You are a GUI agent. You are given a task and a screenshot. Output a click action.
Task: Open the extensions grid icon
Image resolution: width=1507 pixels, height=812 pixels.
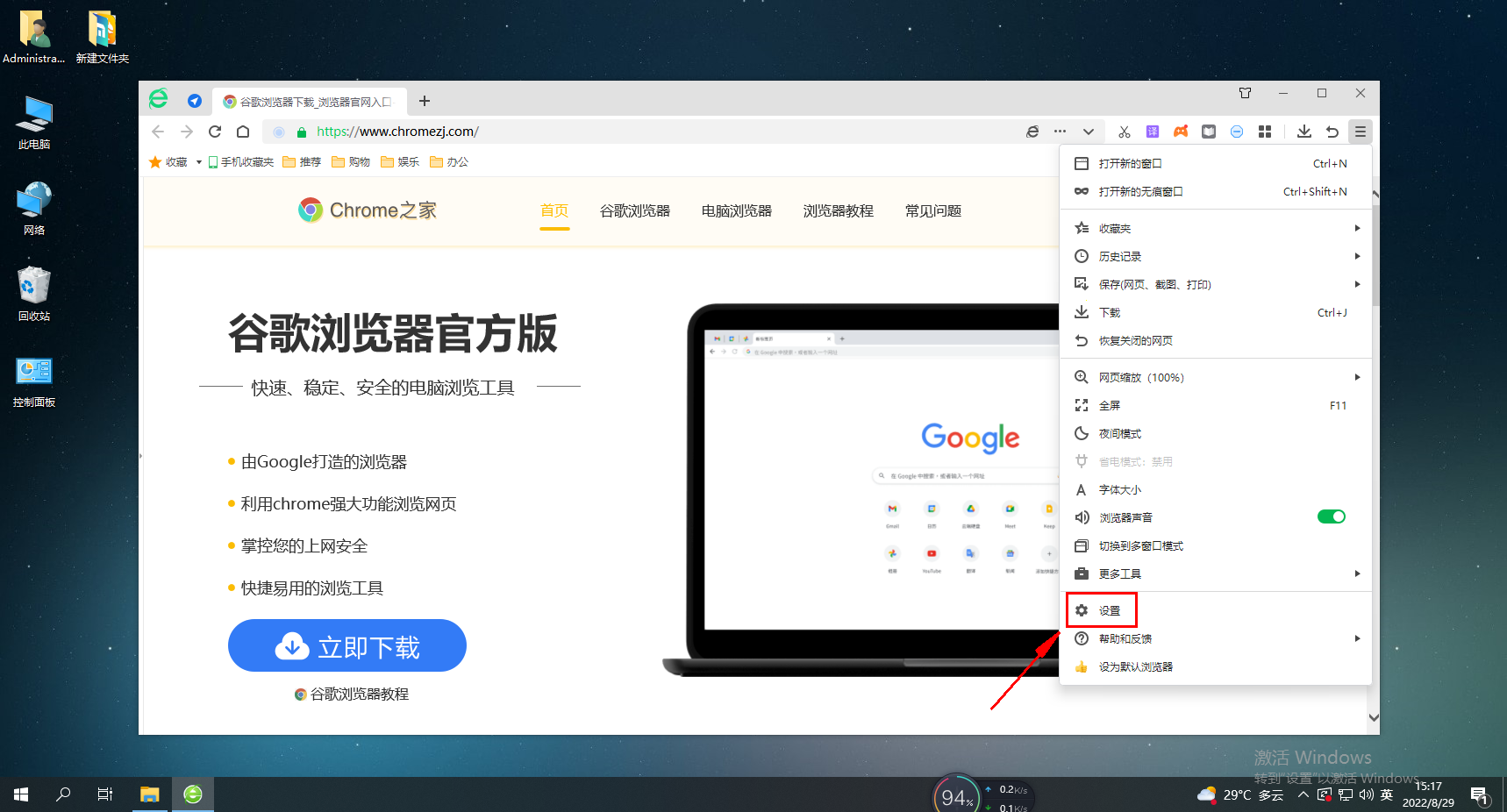click(x=1265, y=132)
